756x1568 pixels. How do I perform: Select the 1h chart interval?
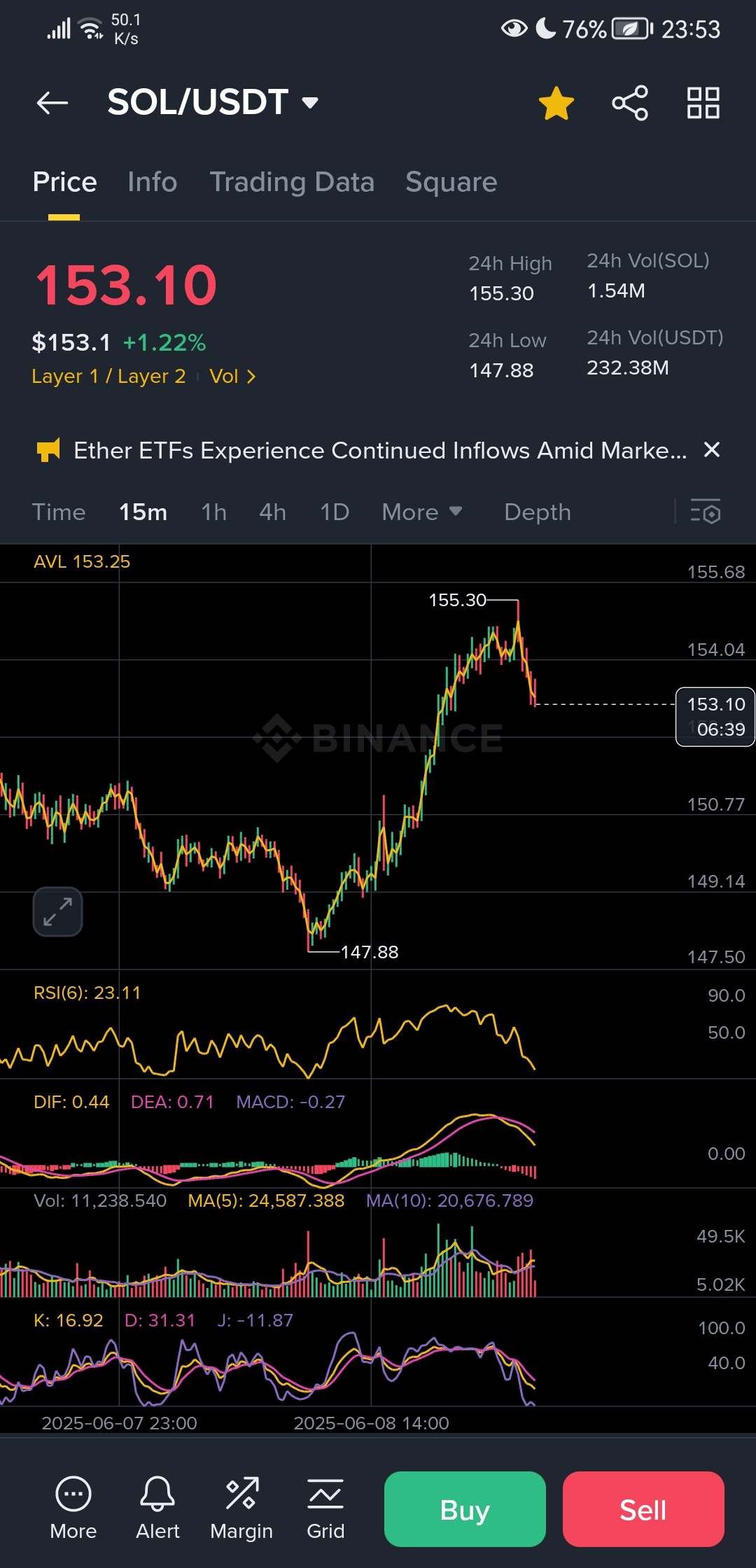click(214, 512)
